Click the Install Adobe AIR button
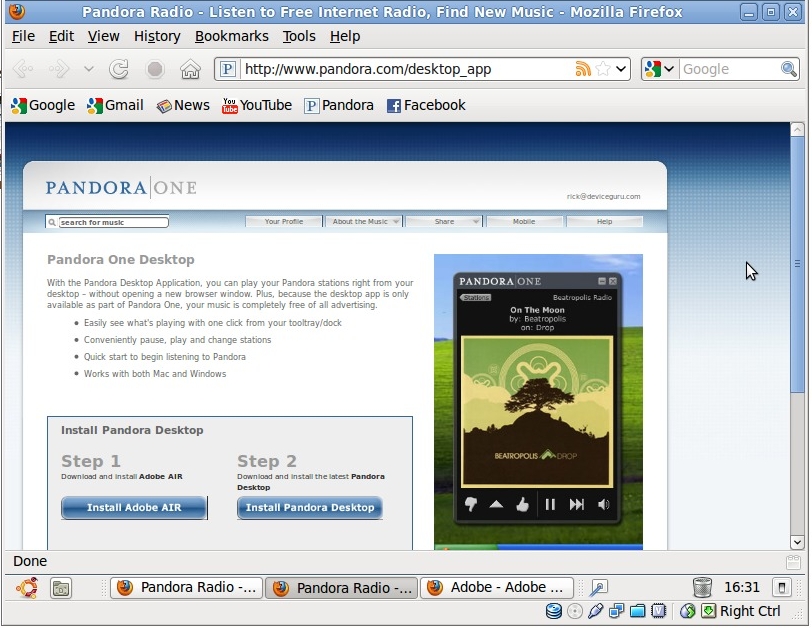 click(x=134, y=508)
